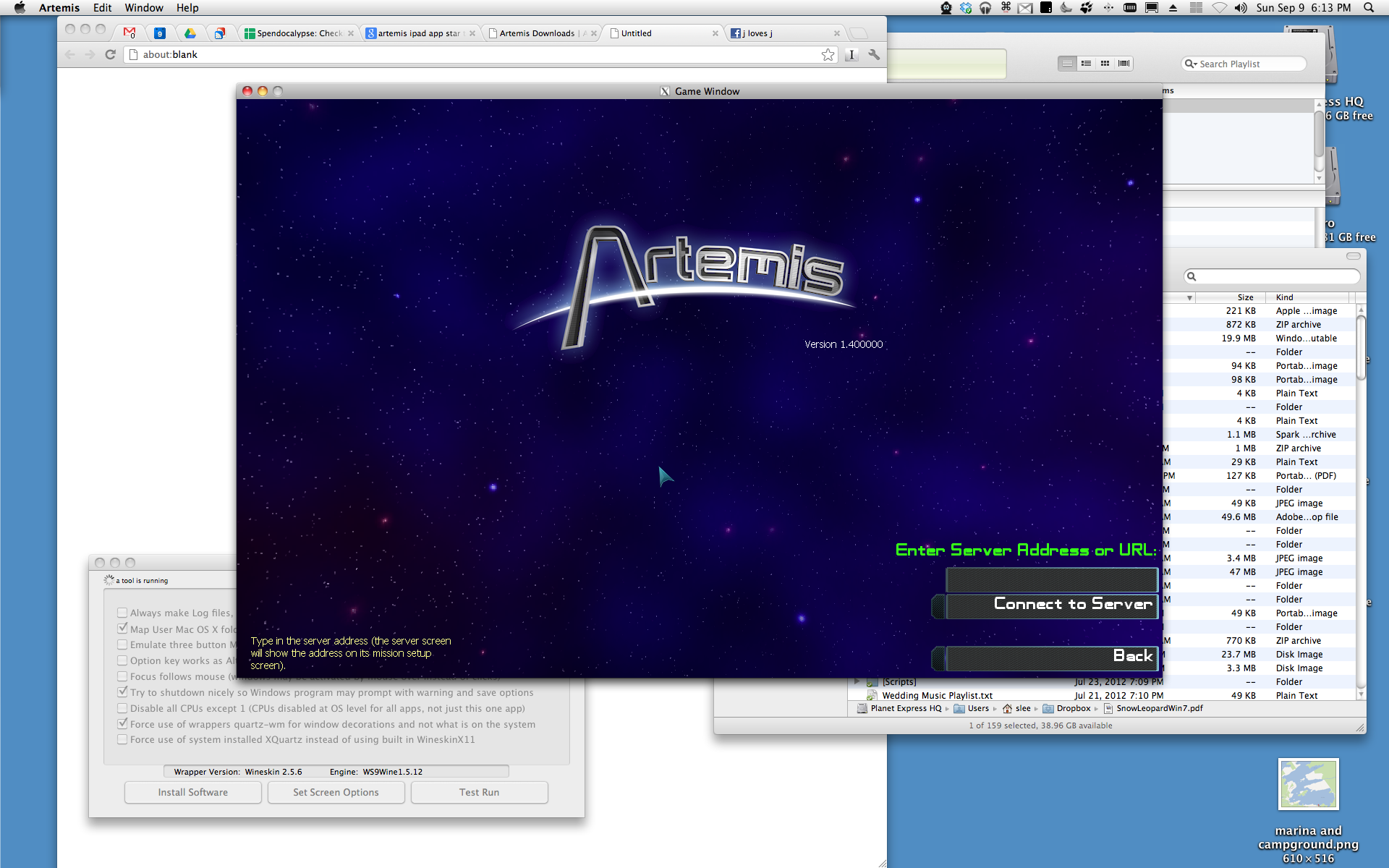This screenshot has height=868, width=1389.
Task: Toggle Disable all CPUs except 1
Action: [122, 708]
